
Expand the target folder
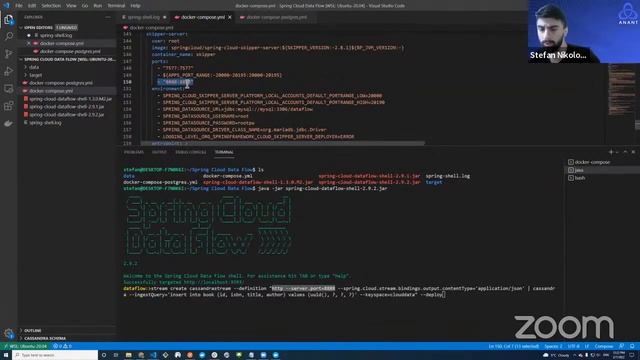point(36,75)
